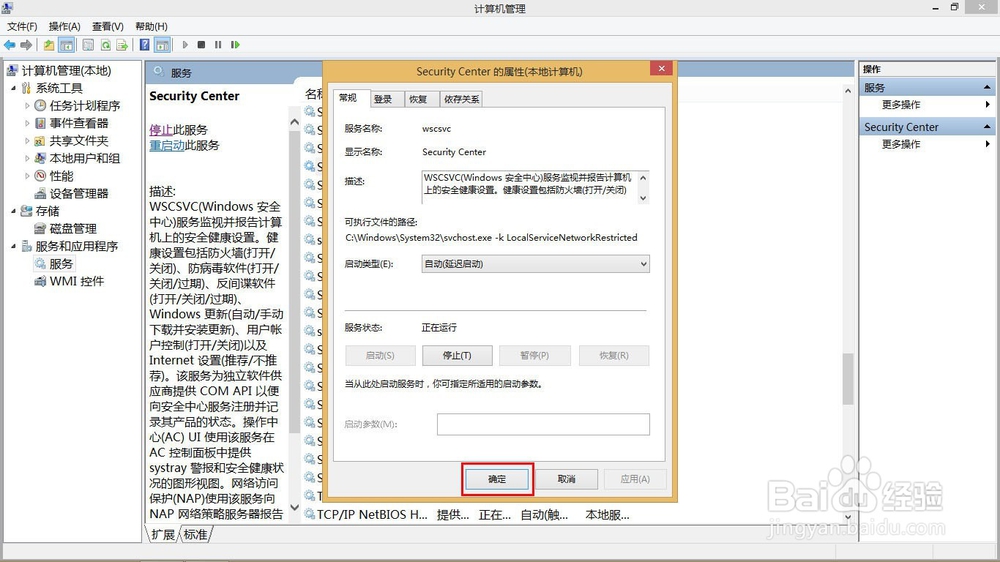The image size is (1000, 562).
Task: Go up one level via folder icon
Action: click(x=48, y=45)
